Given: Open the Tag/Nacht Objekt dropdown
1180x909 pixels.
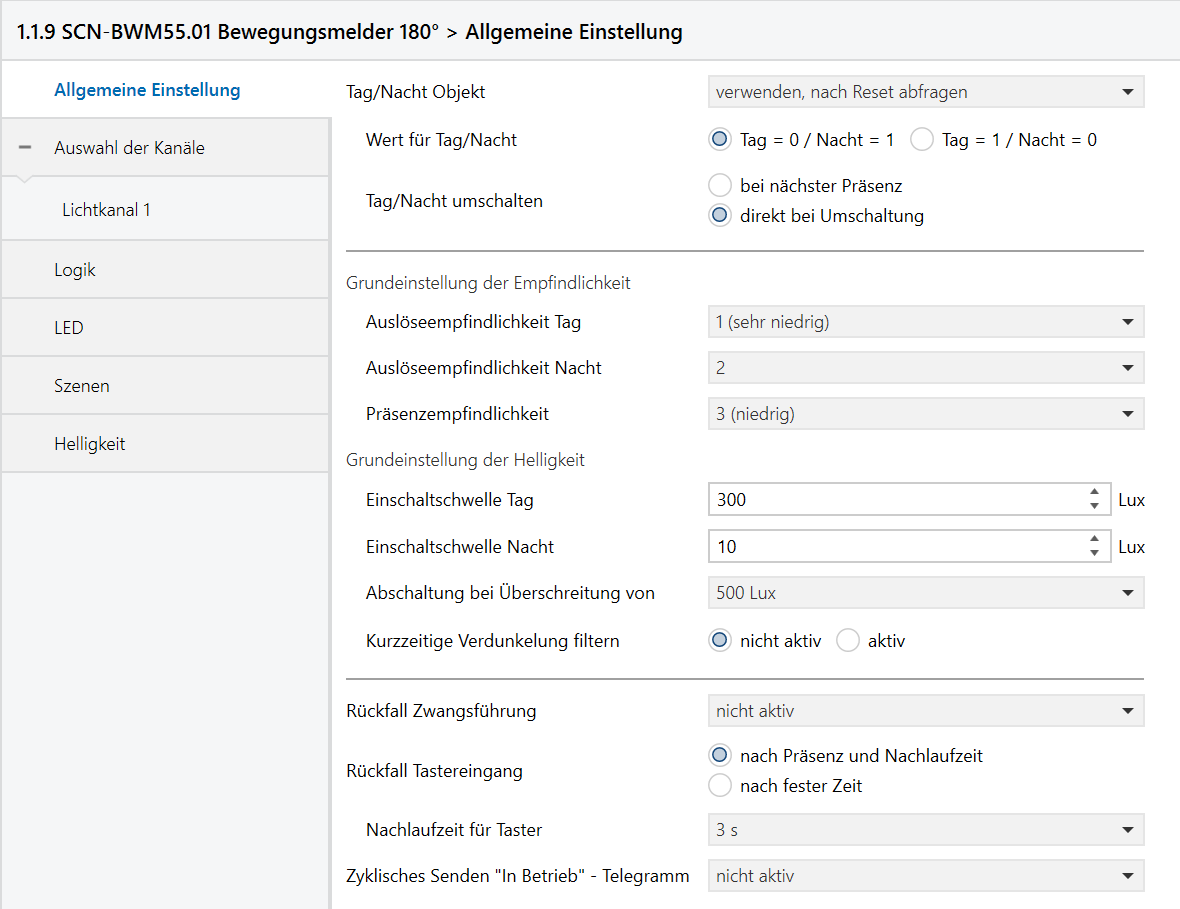Looking at the screenshot, I should click(x=925, y=92).
